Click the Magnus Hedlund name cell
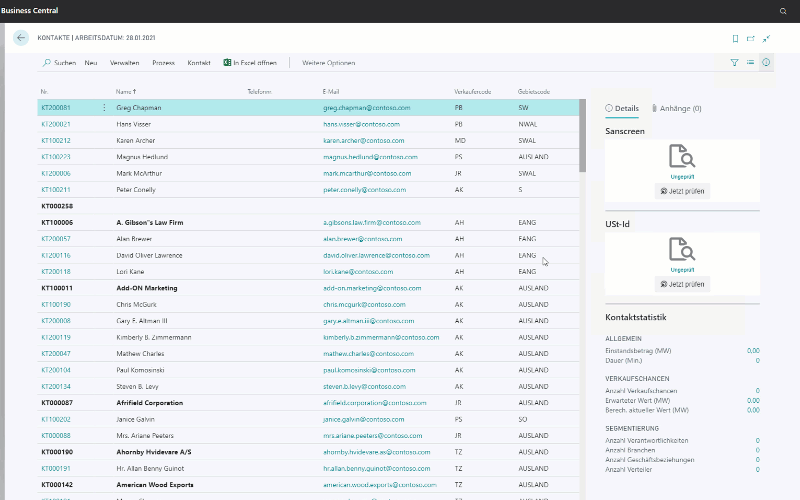 tap(142, 157)
